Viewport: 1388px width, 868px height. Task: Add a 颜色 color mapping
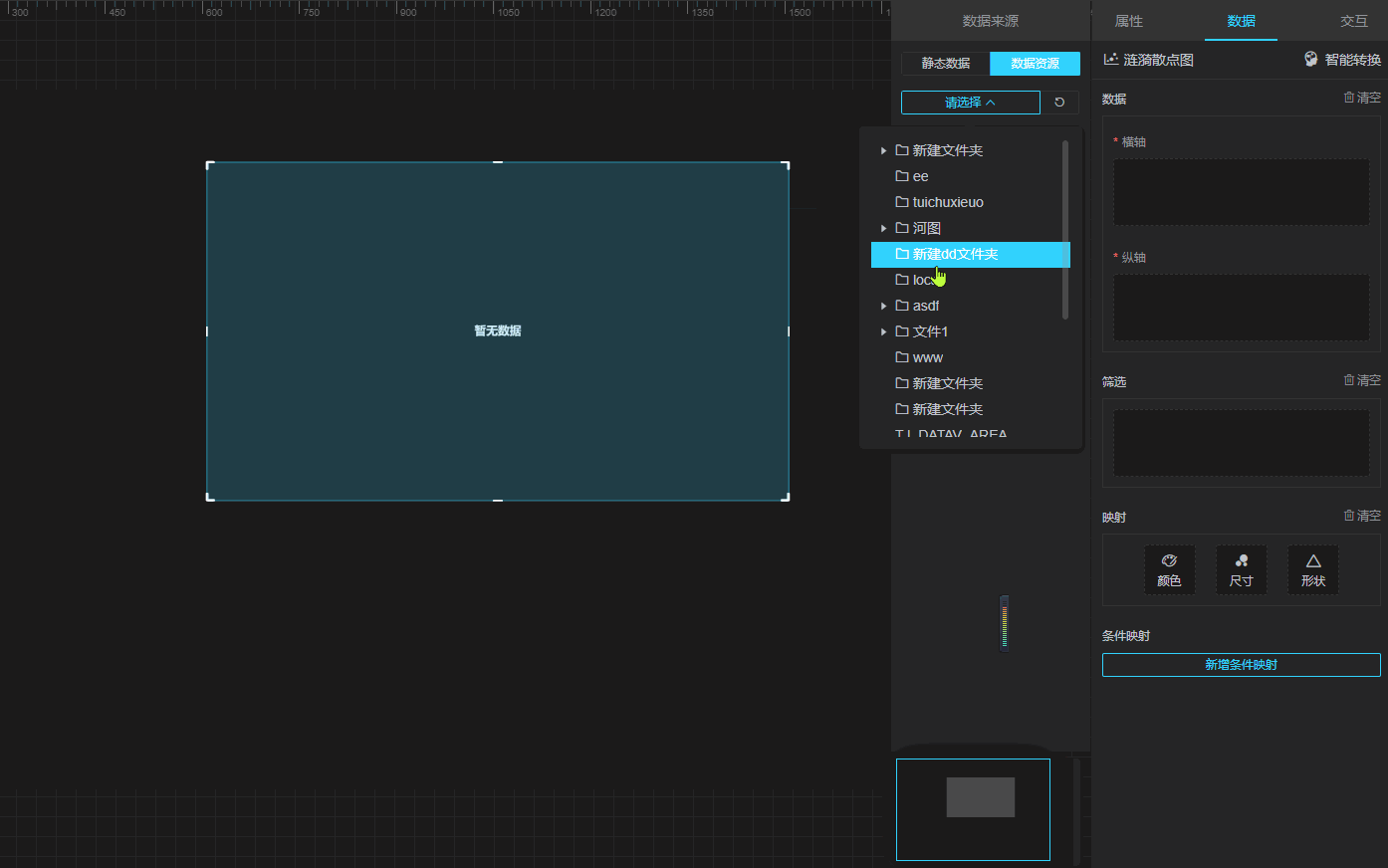tap(1170, 570)
